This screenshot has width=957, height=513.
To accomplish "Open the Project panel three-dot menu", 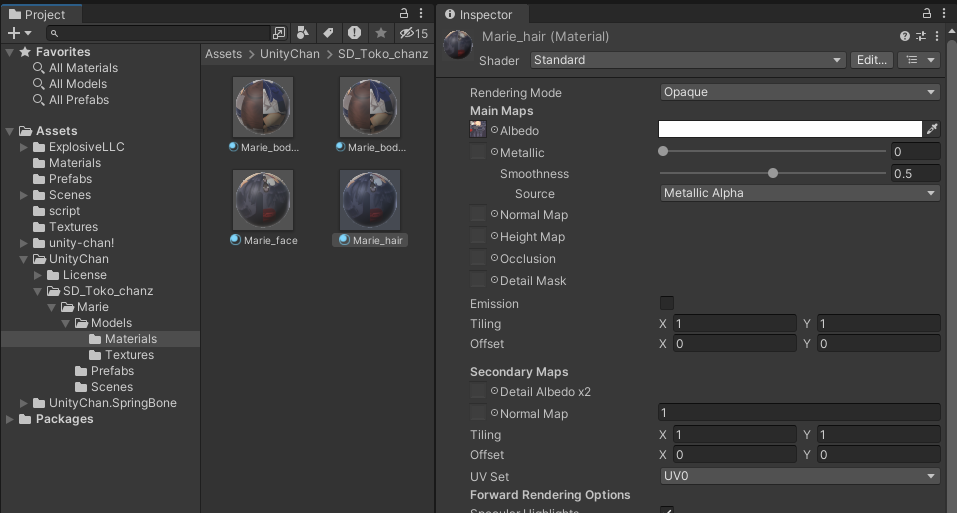I will 421,13.
